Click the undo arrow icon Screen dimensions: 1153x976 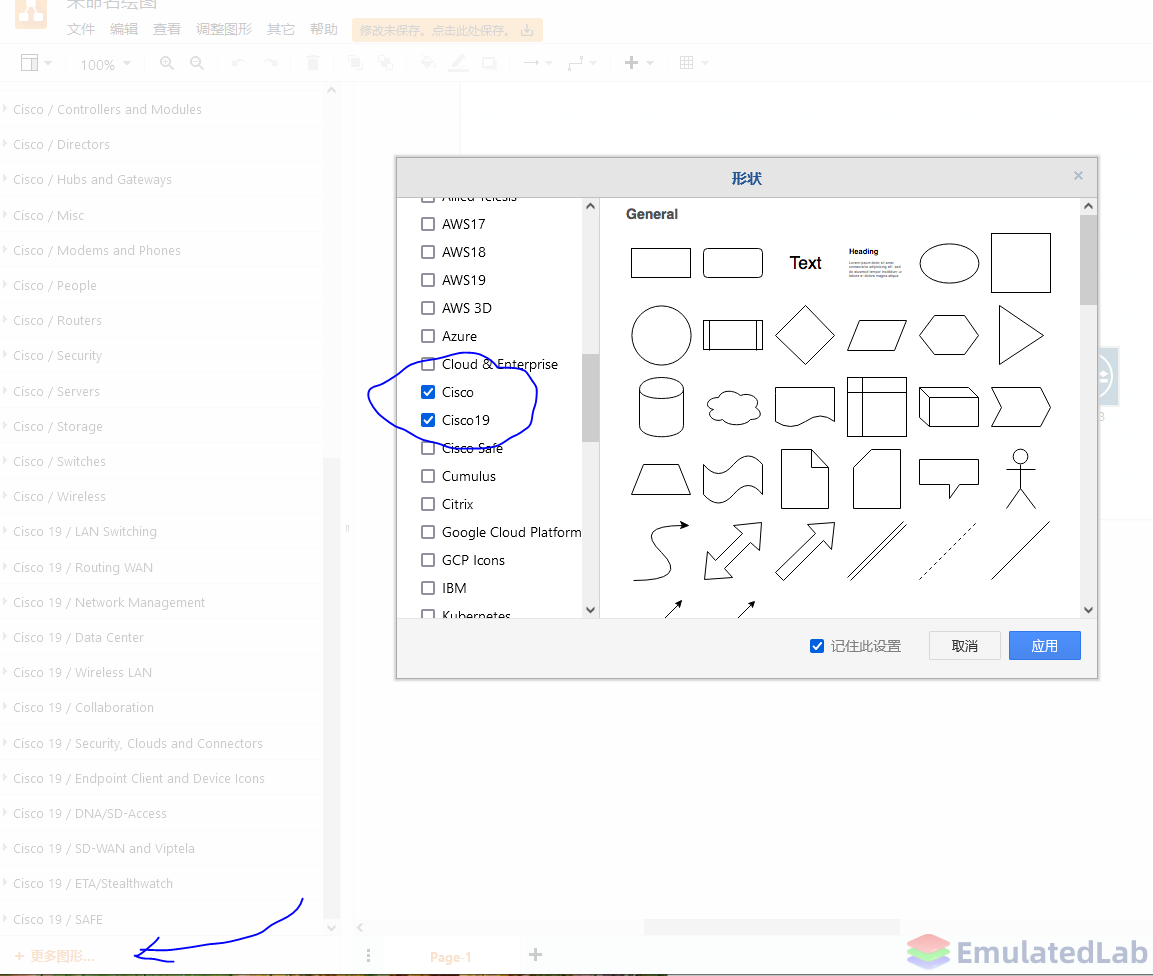[238, 63]
